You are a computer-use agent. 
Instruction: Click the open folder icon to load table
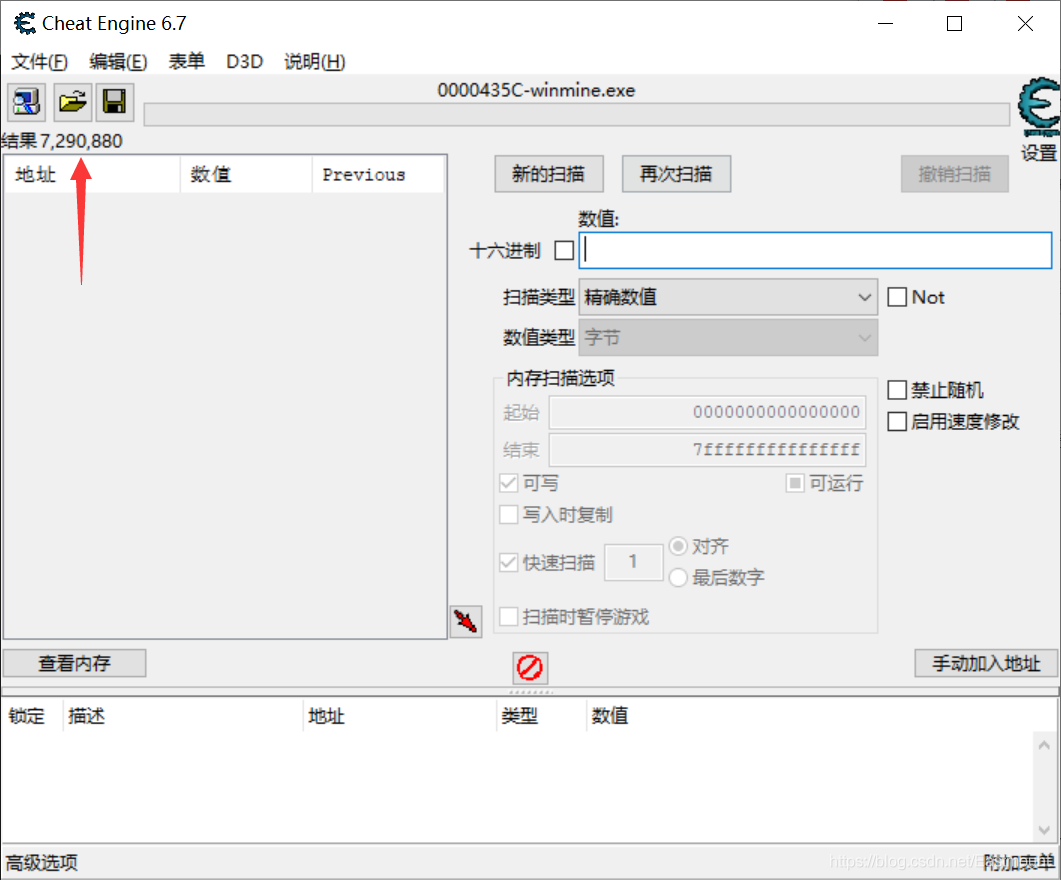(x=72, y=102)
